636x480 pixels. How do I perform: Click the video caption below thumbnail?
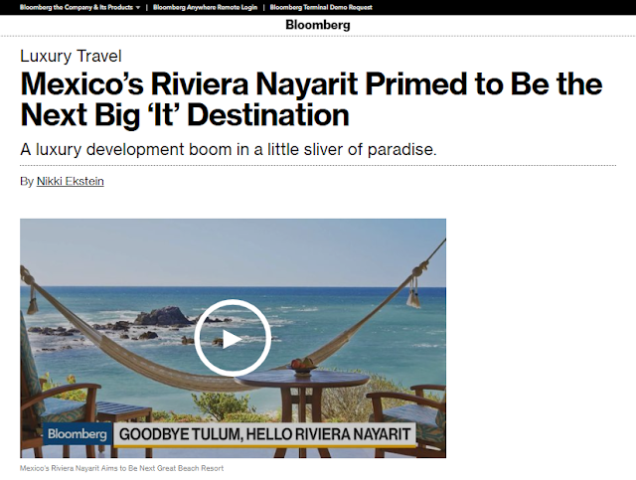(122, 468)
